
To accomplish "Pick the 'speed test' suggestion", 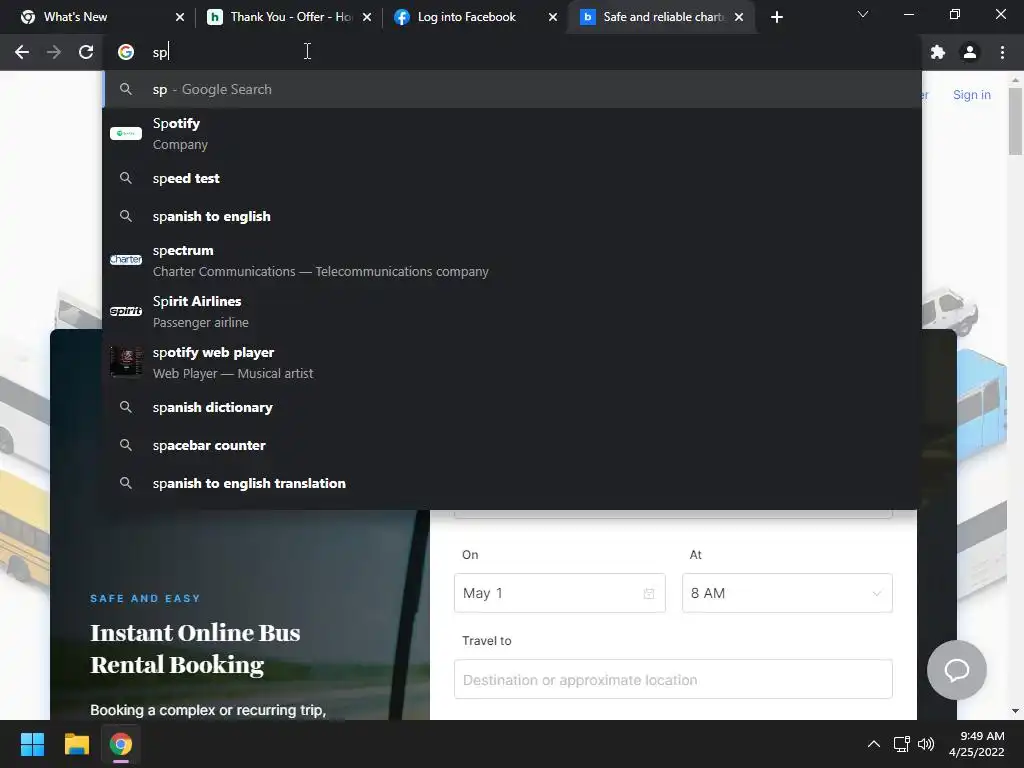I will click(512, 178).
